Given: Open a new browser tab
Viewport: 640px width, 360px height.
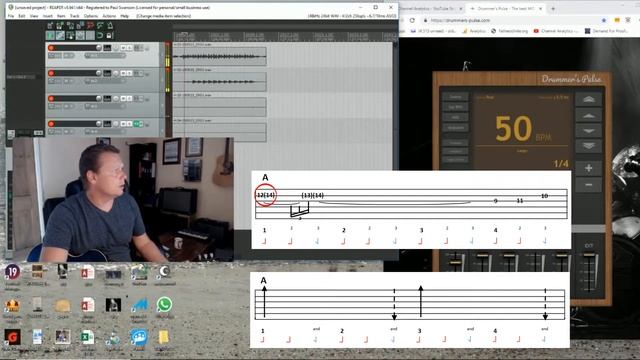Looking at the screenshot, I should coord(553,9).
